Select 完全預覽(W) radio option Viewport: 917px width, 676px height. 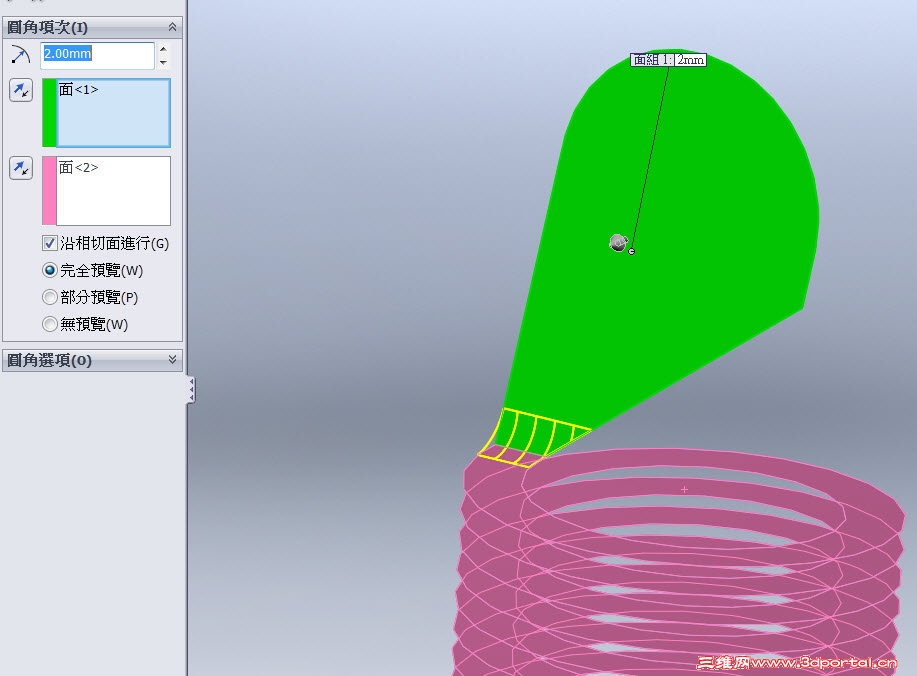50,270
